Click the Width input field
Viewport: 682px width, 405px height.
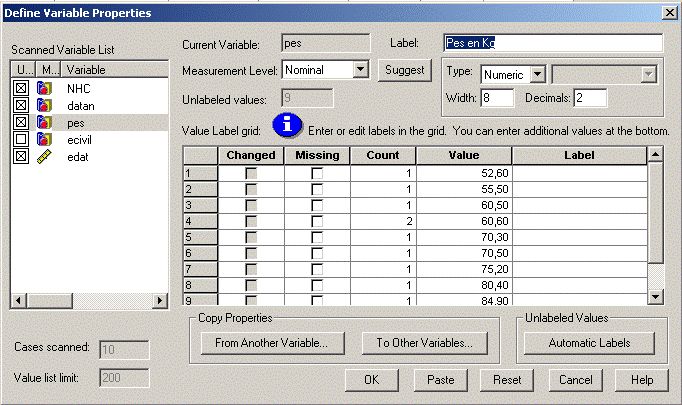click(x=497, y=97)
